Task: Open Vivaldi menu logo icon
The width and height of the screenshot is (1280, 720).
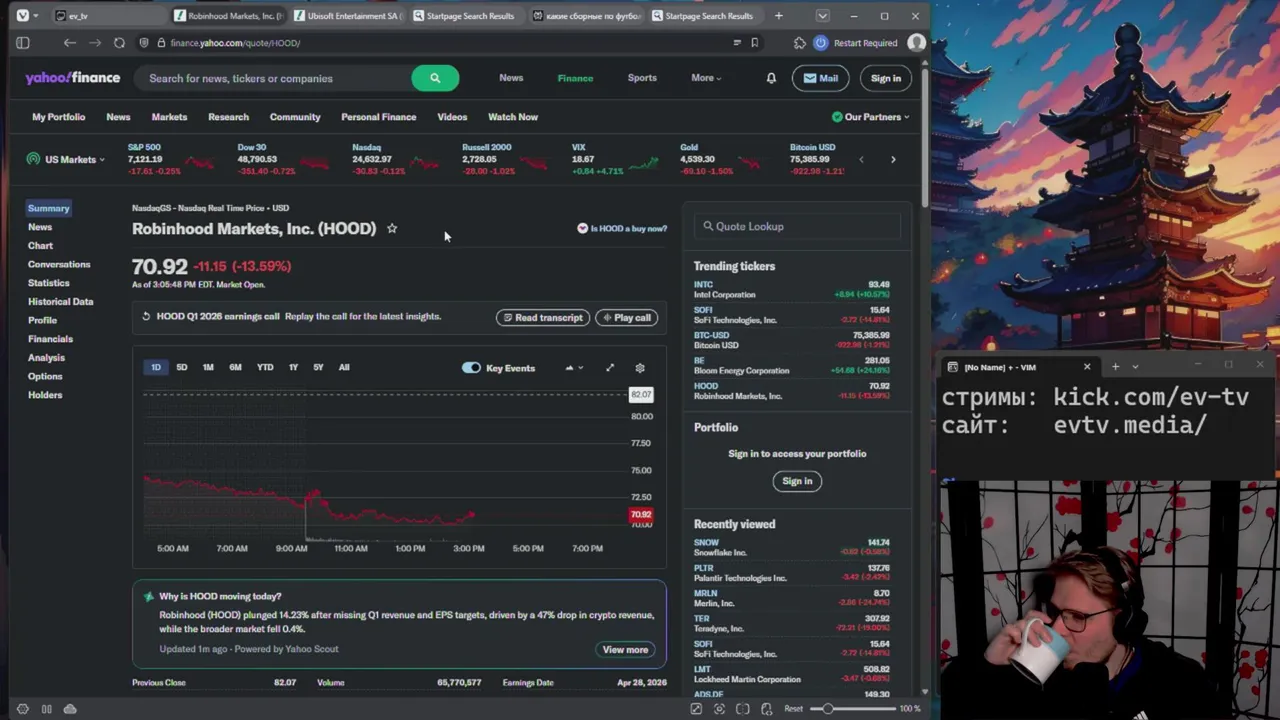Action: 22,16
